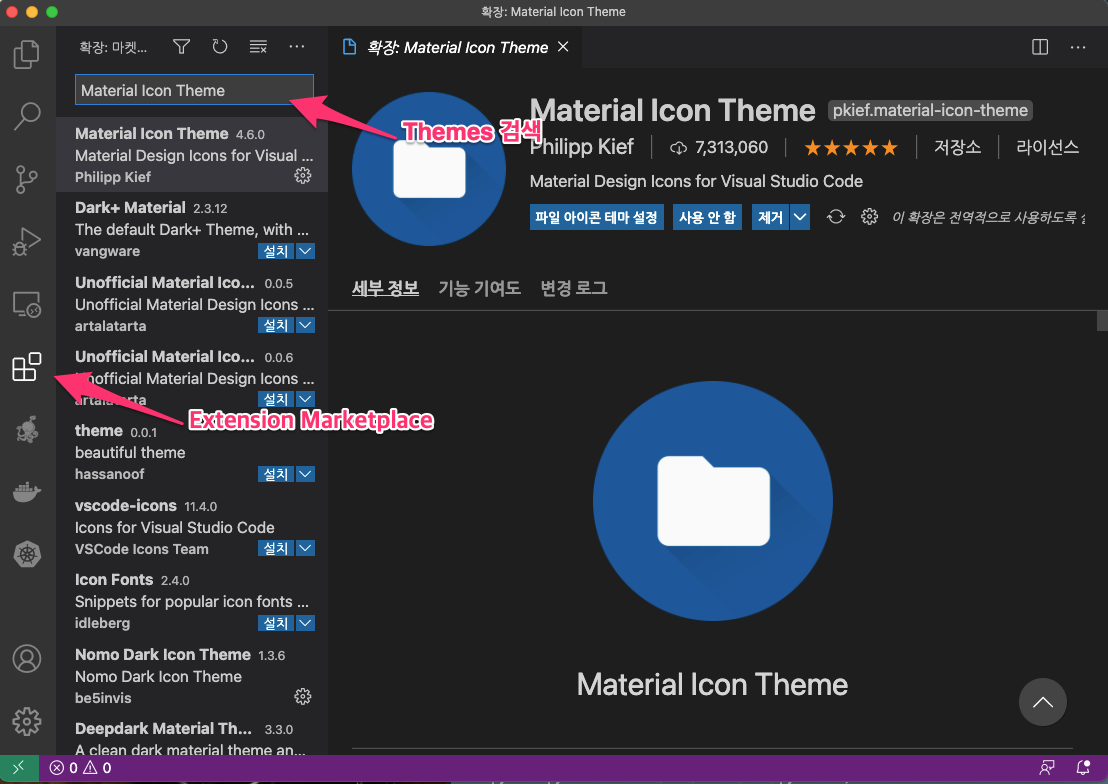Open errors and warnings in status bar

[81, 768]
